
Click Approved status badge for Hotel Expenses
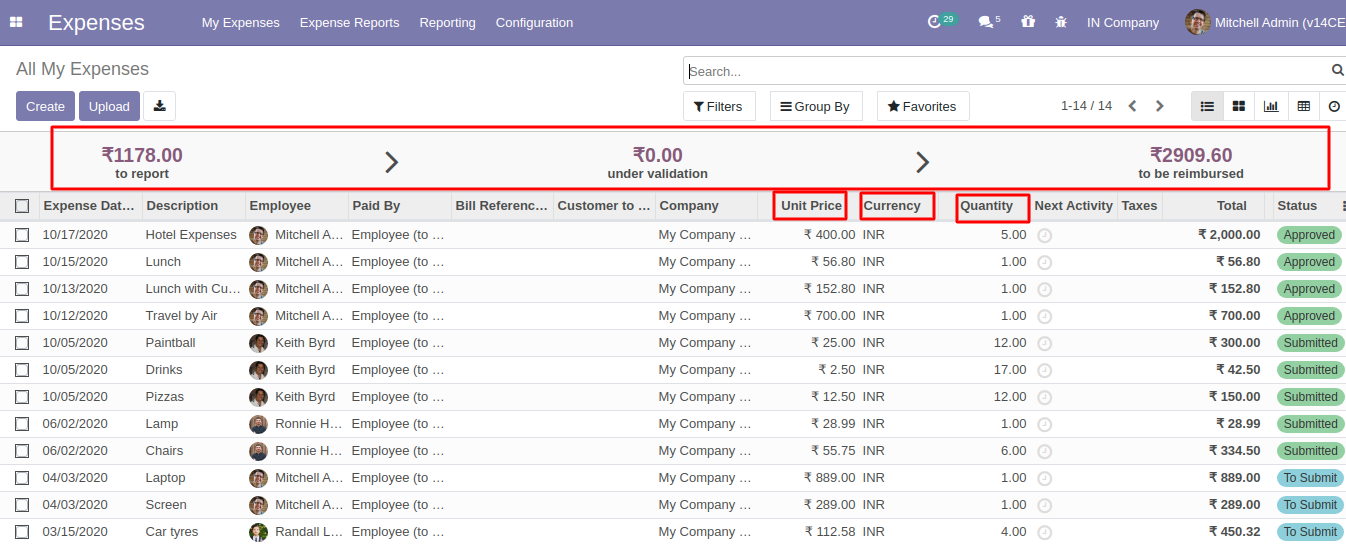(1309, 235)
